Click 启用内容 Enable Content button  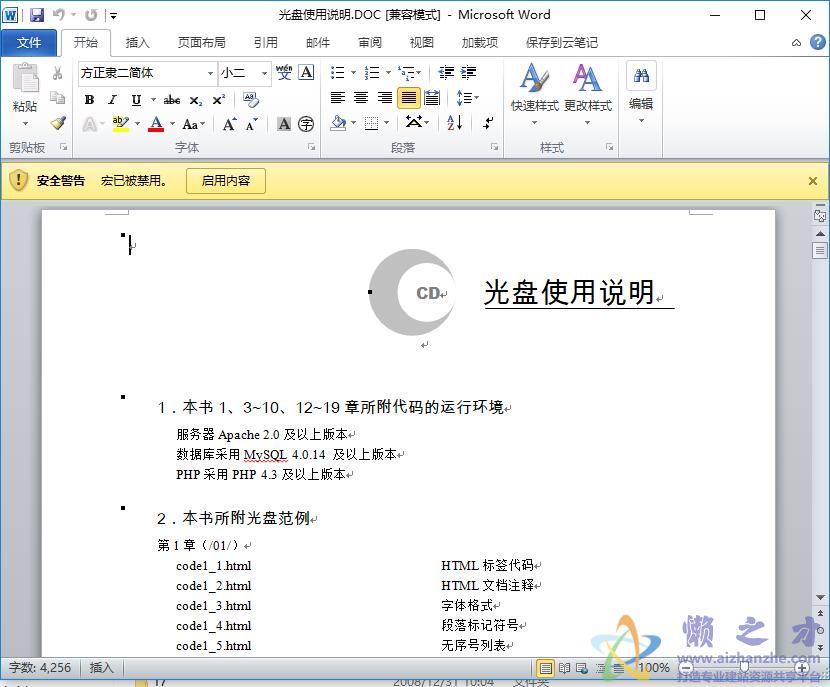click(x=226, y=181)
